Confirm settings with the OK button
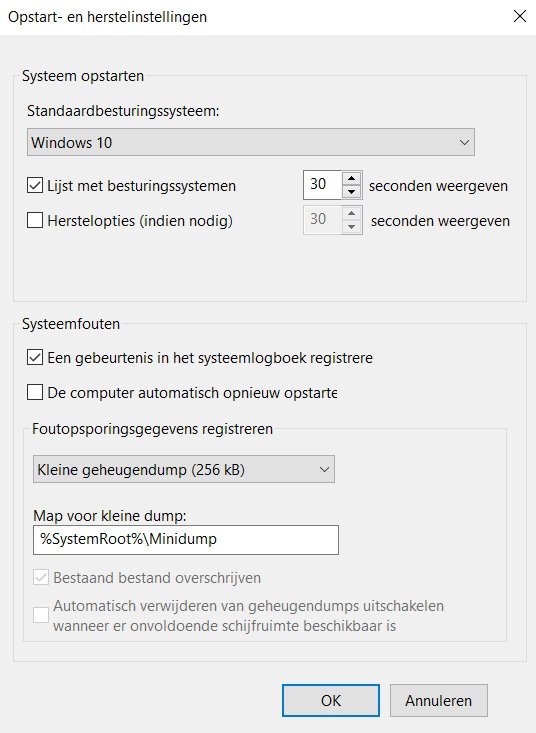This screenshot has width=536, height=733. click(x=331, y=700)
